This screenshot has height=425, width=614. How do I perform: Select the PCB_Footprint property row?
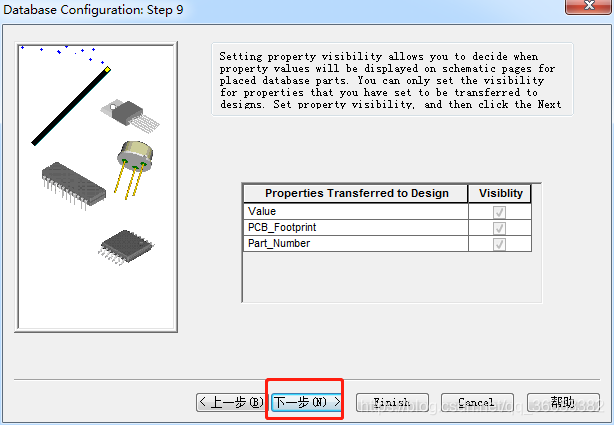[x=355, y=227]
